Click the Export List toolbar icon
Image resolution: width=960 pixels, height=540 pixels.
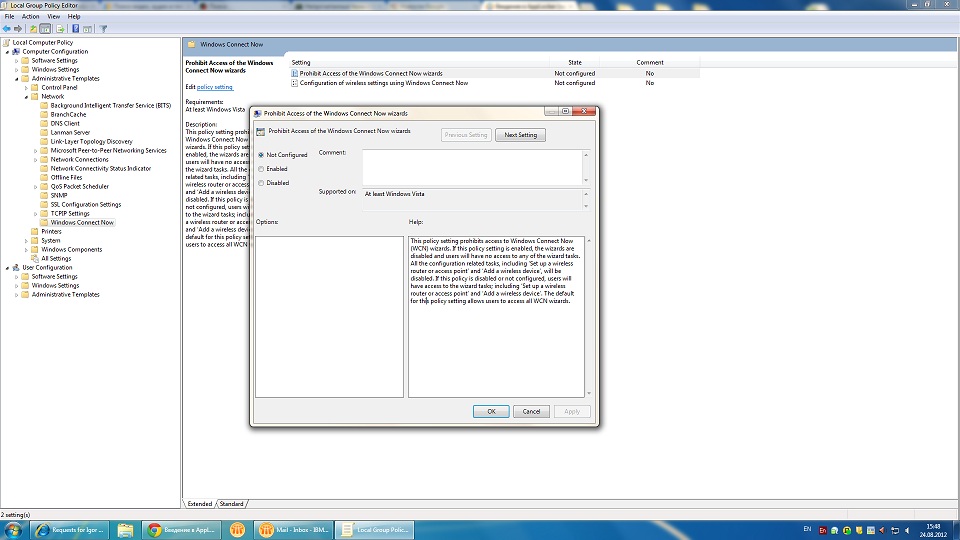pyautogui.click(x=60, y=29)
